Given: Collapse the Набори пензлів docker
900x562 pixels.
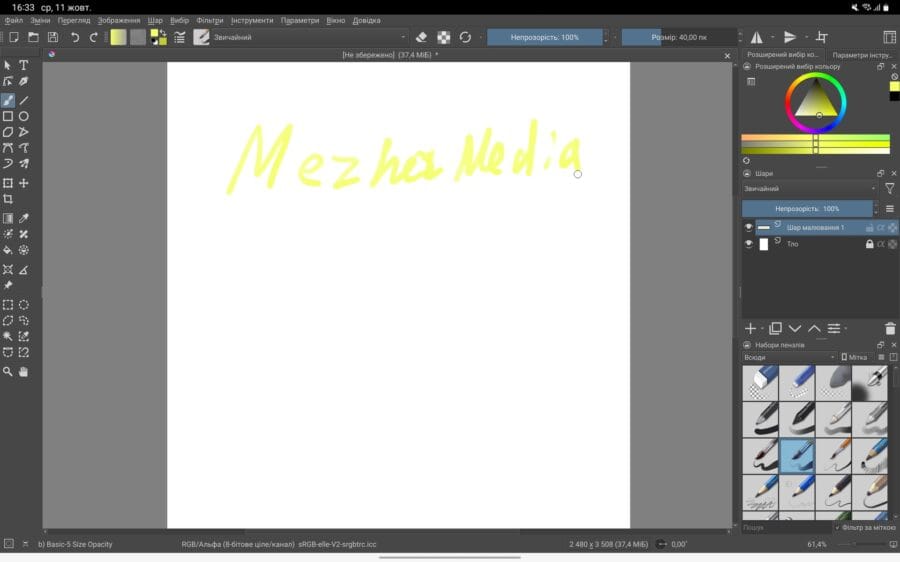Looking at the screenshot, I should click(747, 345).
